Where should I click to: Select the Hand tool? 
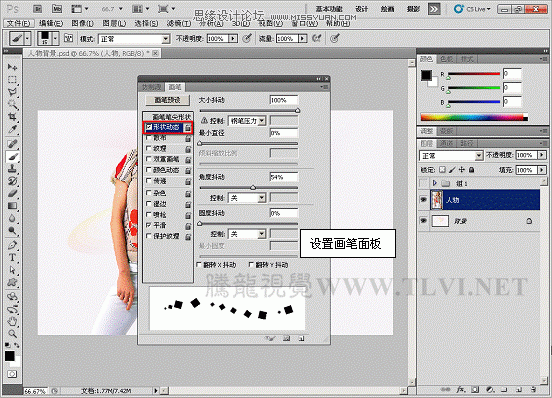click(12, 321)
